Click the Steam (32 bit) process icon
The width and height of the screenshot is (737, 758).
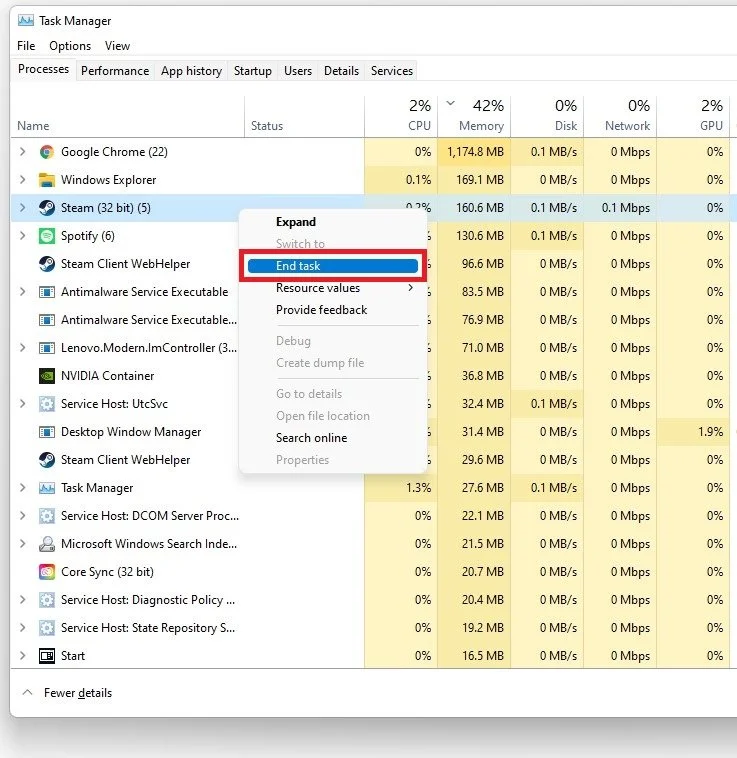47,208
